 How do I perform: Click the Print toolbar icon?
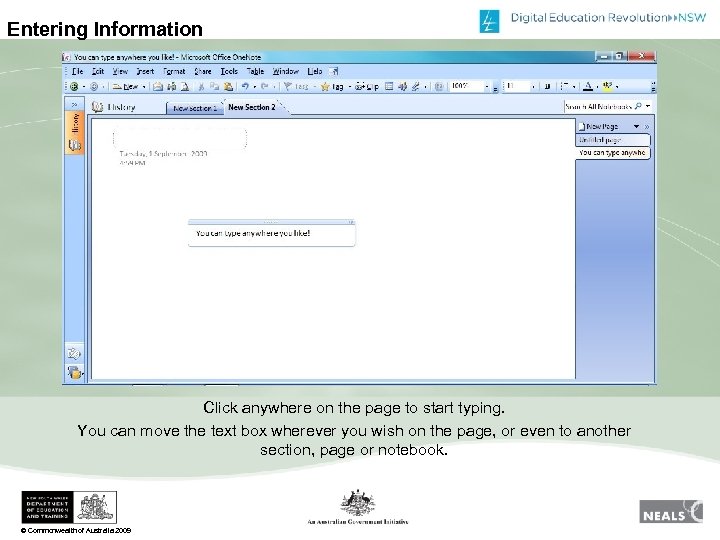(172, 86)
